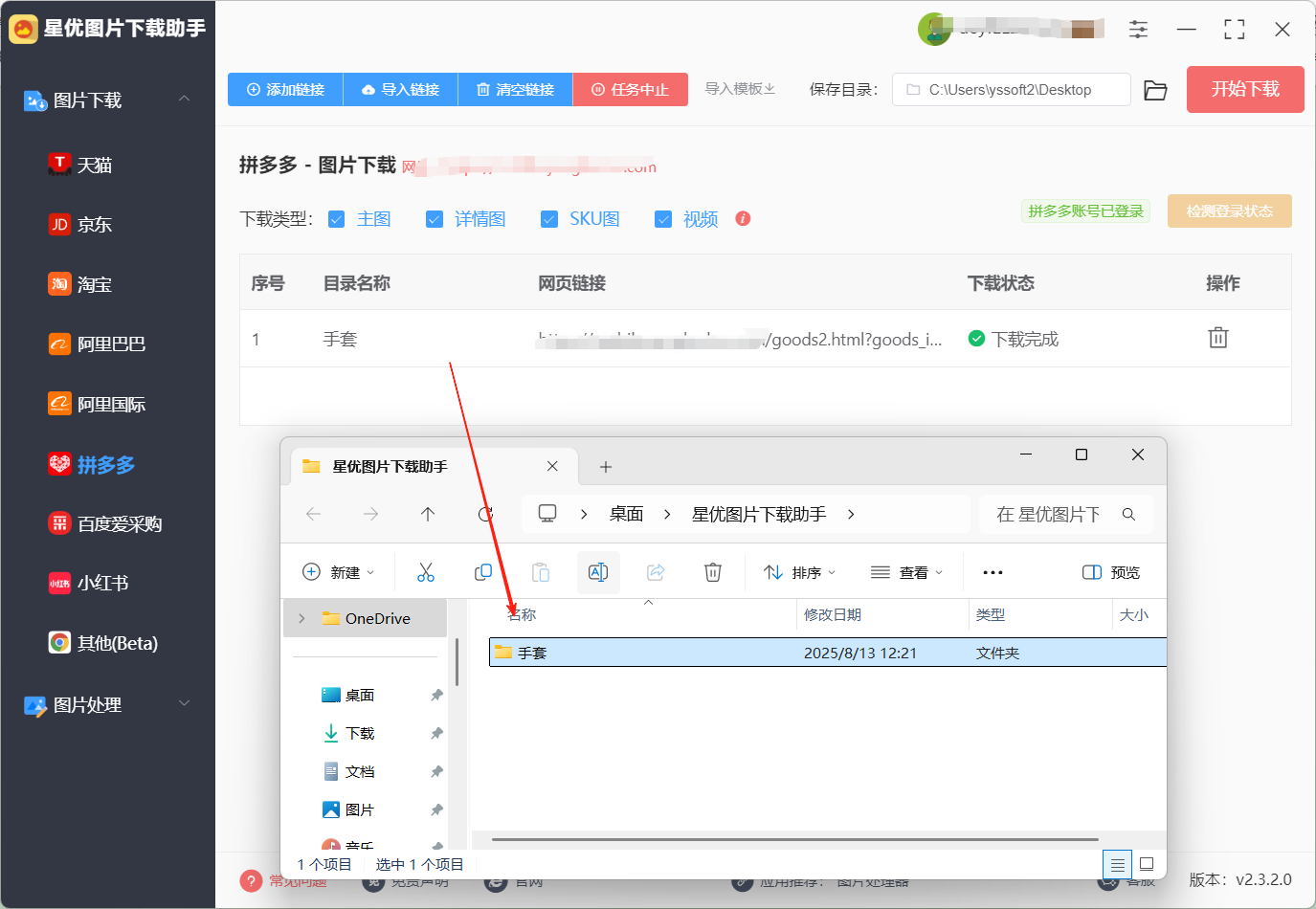The image size is (1316, 909).
Task: Click the Refresh button in Explorer
Action: click(x=485, y=514)
